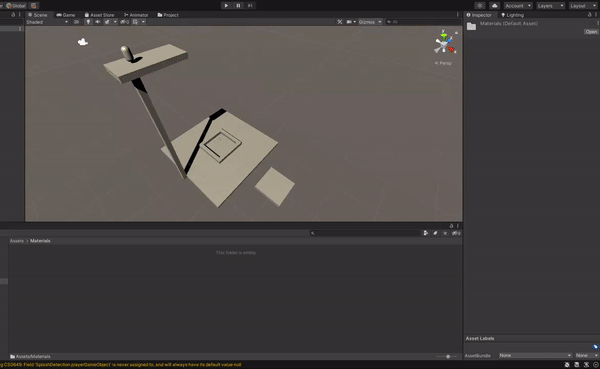This screenshot has height=369, width=600.
Task: Open the grid settings dropdown arrow
Action: click(x=143, y=22)
